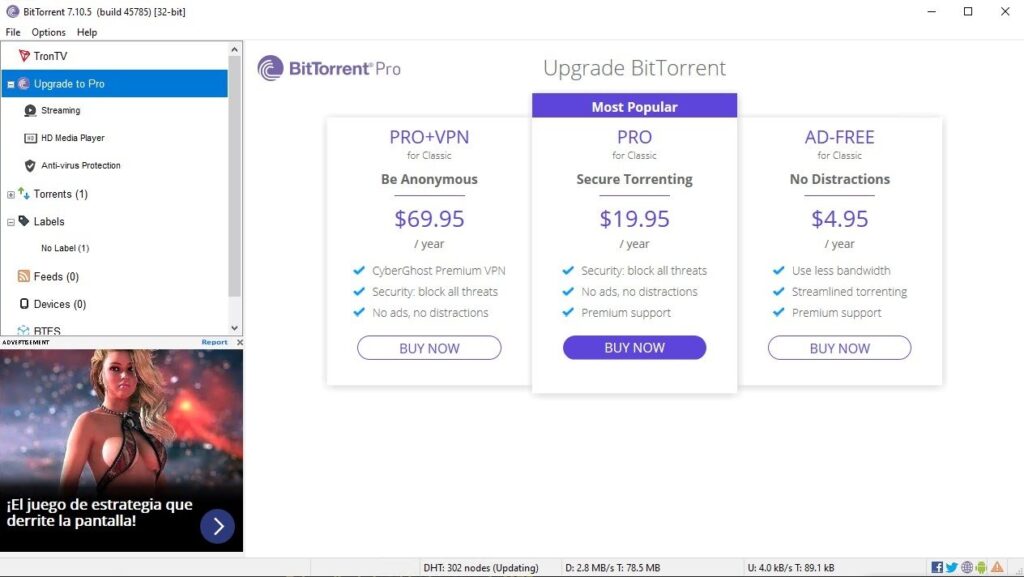Click the Twitter icon in the status bar
The width and height of the screenshot is (1024, 577).
point(950,567)
